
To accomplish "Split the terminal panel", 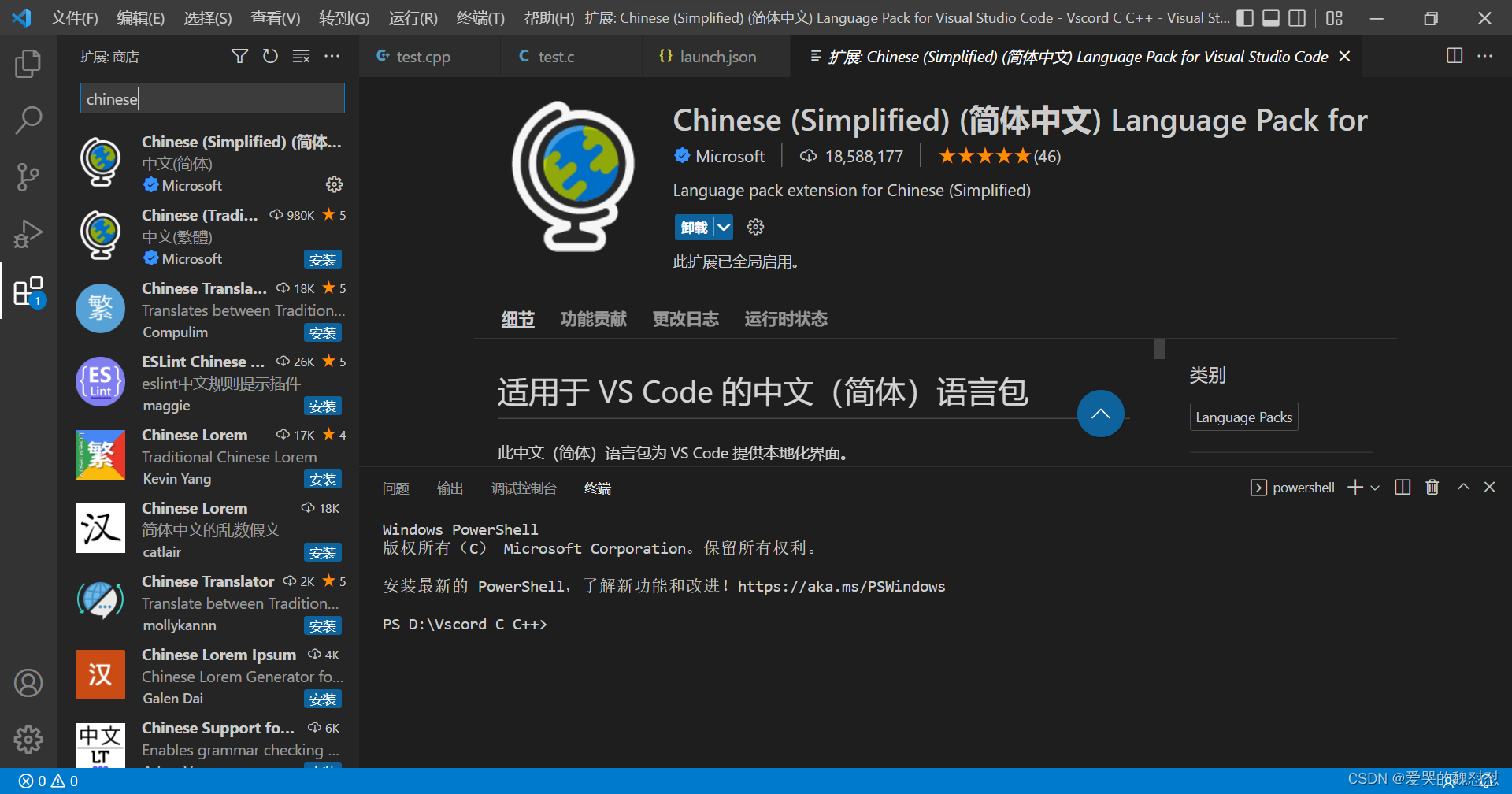I will [x=1403, y=488].
